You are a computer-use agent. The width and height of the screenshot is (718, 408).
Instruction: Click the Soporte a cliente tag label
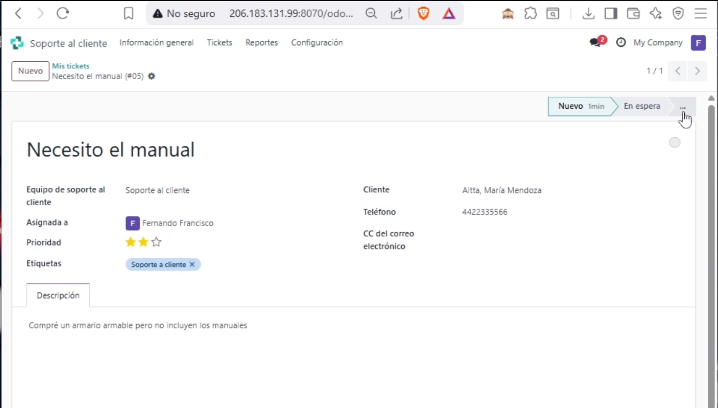[x=158, y=264]
